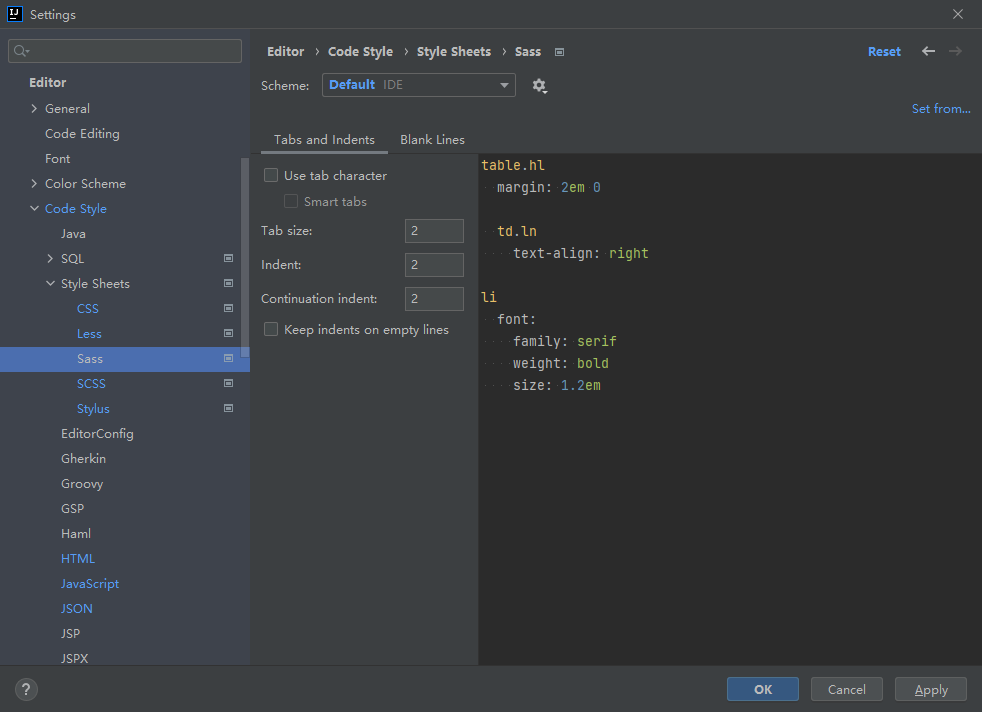Click the OK button
Viewport: 982px width, 712px height.
tap(762, 689)
